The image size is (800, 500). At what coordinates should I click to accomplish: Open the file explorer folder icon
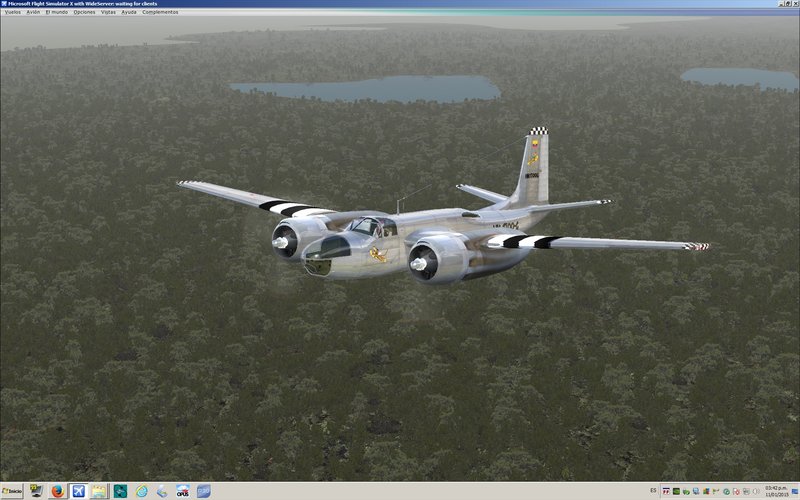pyautogui.click(x=99, y=491)
